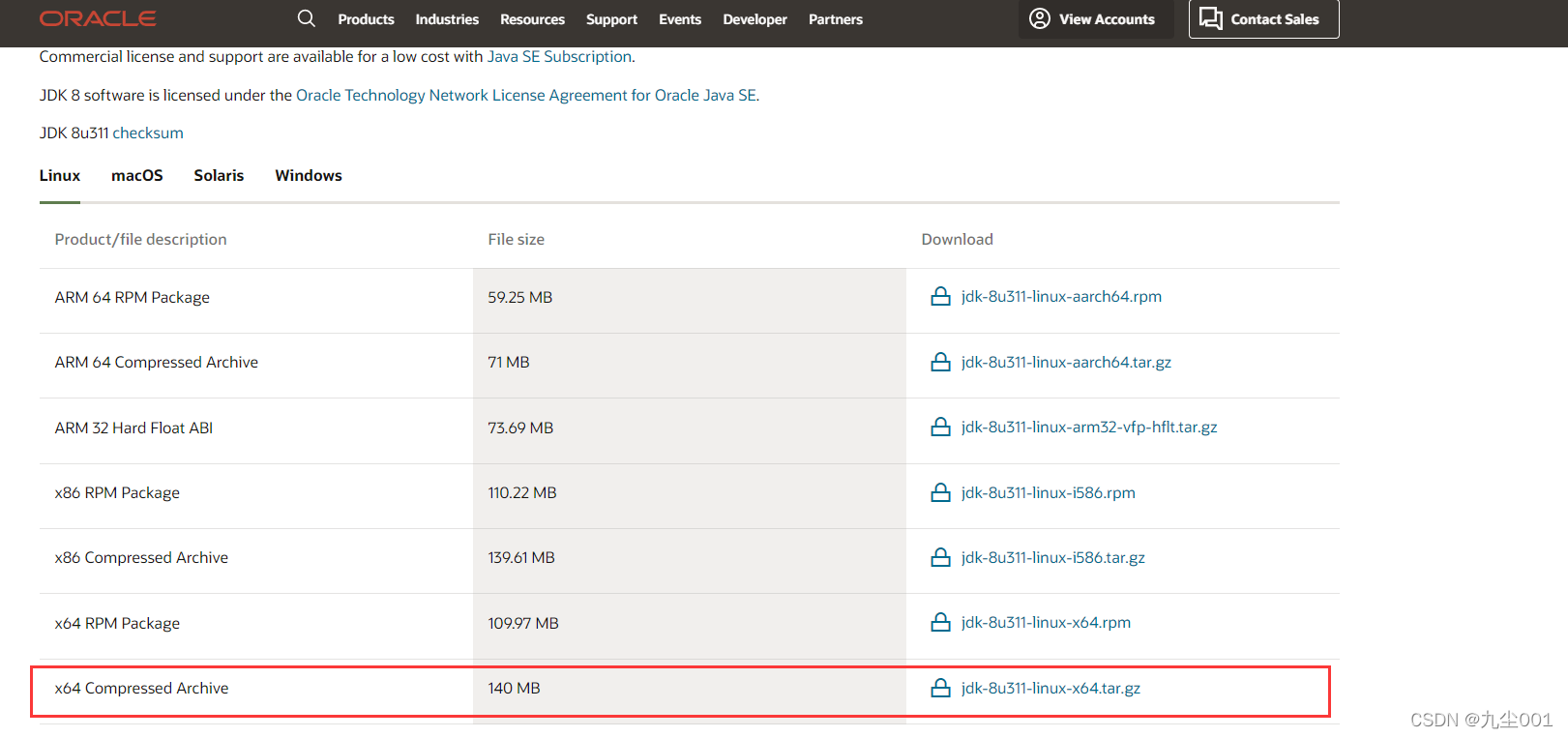The height and width of the screenshot is (738, 1568).
Task: Download jdk-8u311-linux-i586.rpm
Action: pos(1049,492)
